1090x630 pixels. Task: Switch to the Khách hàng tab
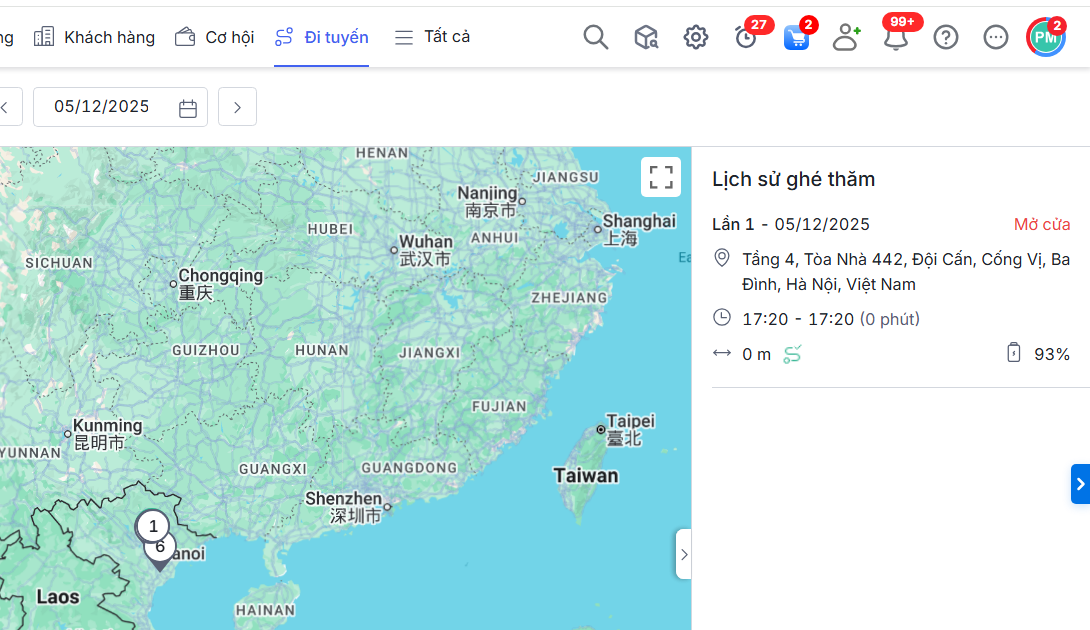click(x=95, y=38)
